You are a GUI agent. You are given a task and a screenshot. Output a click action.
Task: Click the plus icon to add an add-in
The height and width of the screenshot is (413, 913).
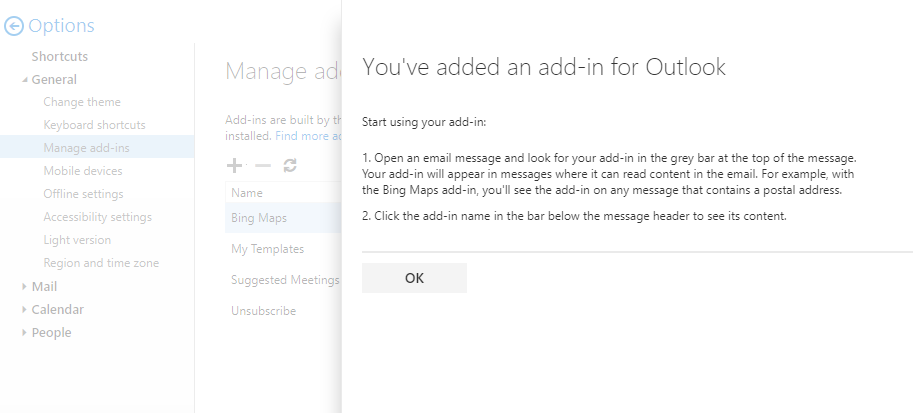point(234,165)
